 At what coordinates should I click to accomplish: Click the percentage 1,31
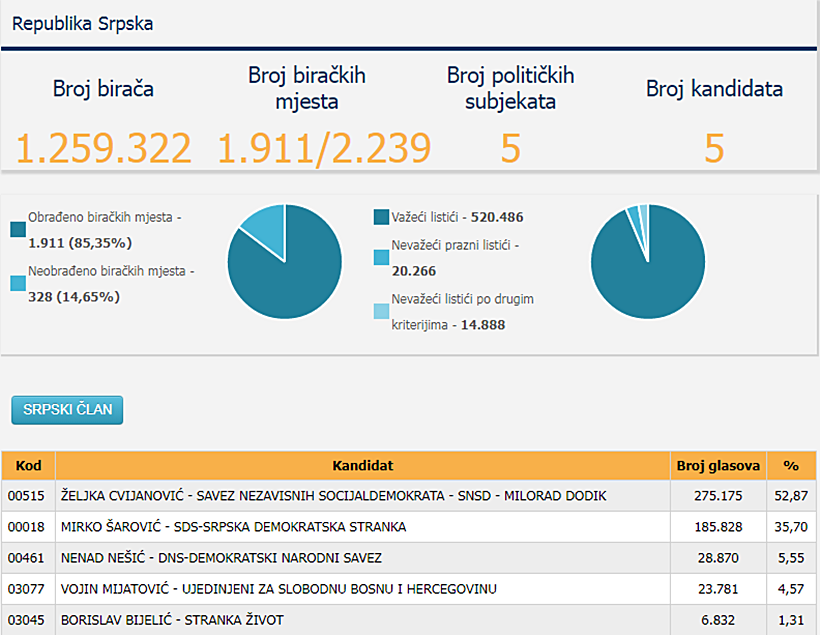[x=791, y=620]
